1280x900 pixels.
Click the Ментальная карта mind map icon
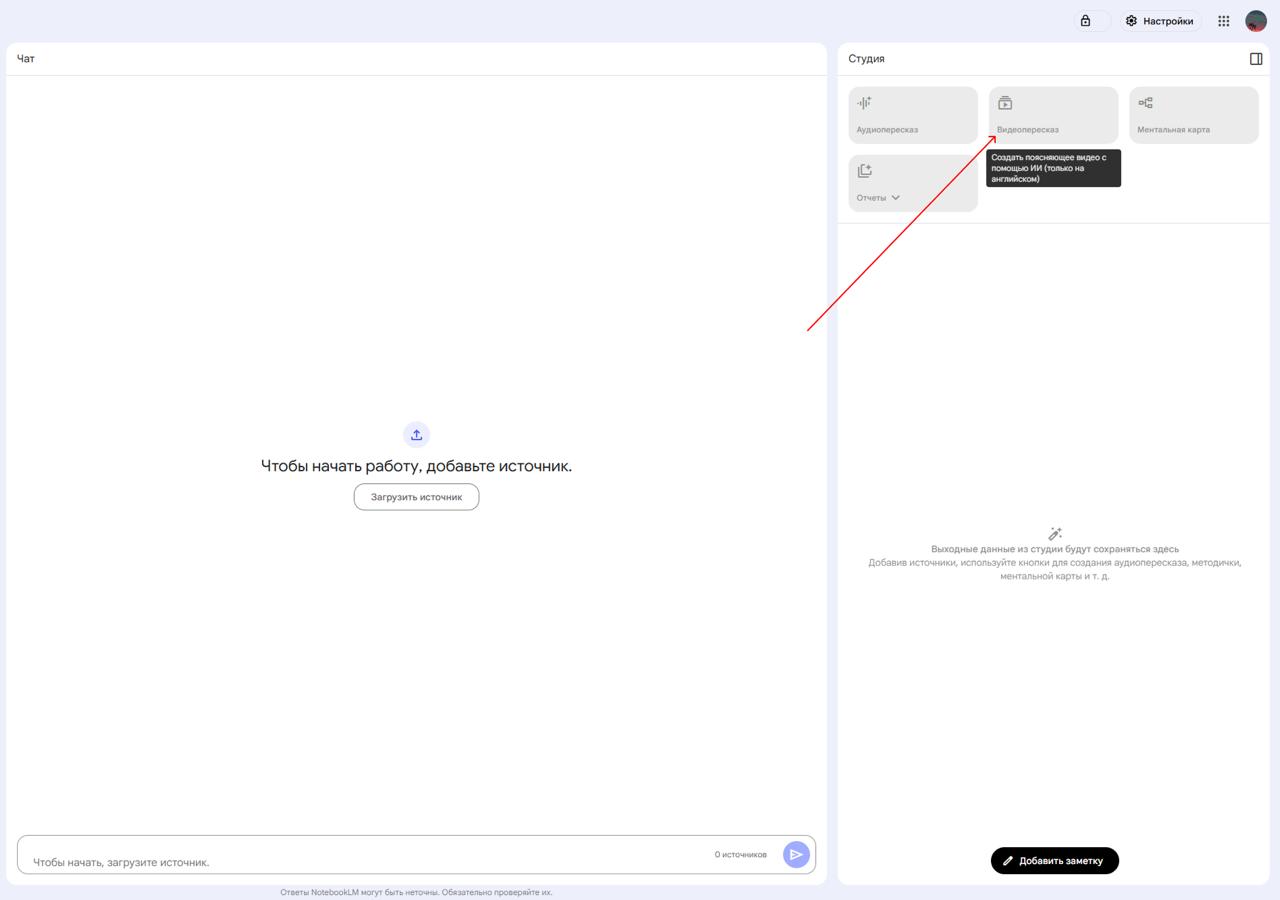coord(1146,102)
